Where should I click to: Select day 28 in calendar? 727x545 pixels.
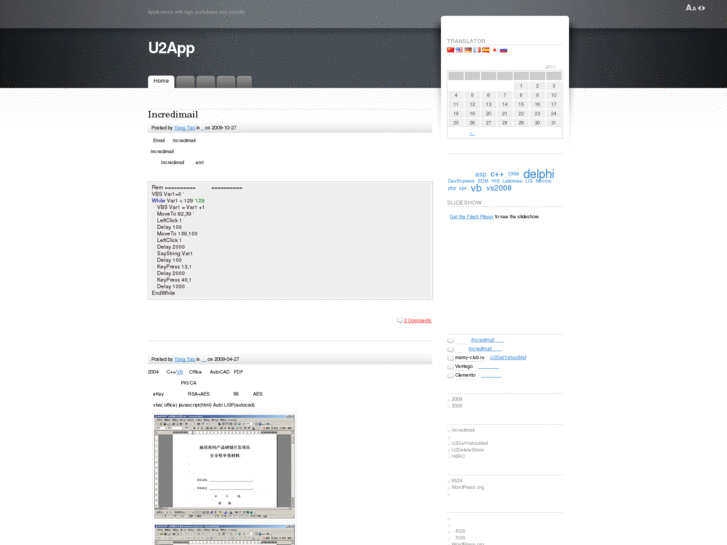(x=504, y=123)
